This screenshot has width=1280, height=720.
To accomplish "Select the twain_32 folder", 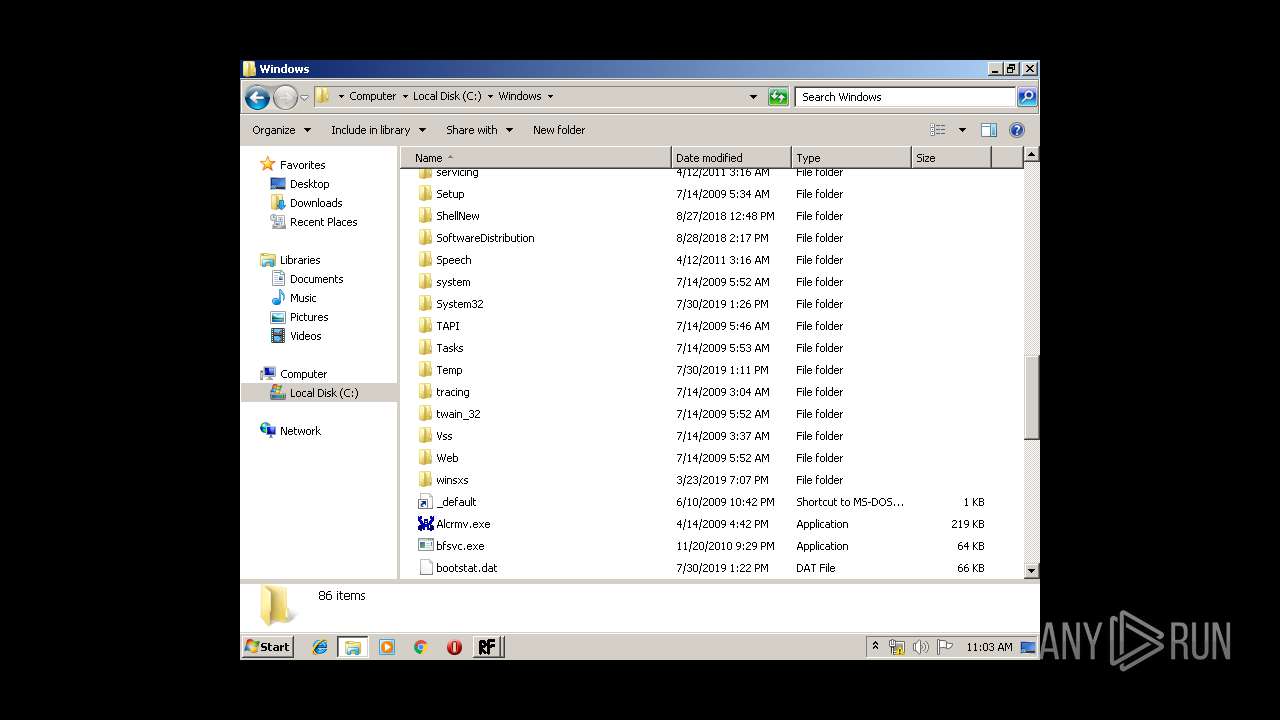I will (458, 414).
